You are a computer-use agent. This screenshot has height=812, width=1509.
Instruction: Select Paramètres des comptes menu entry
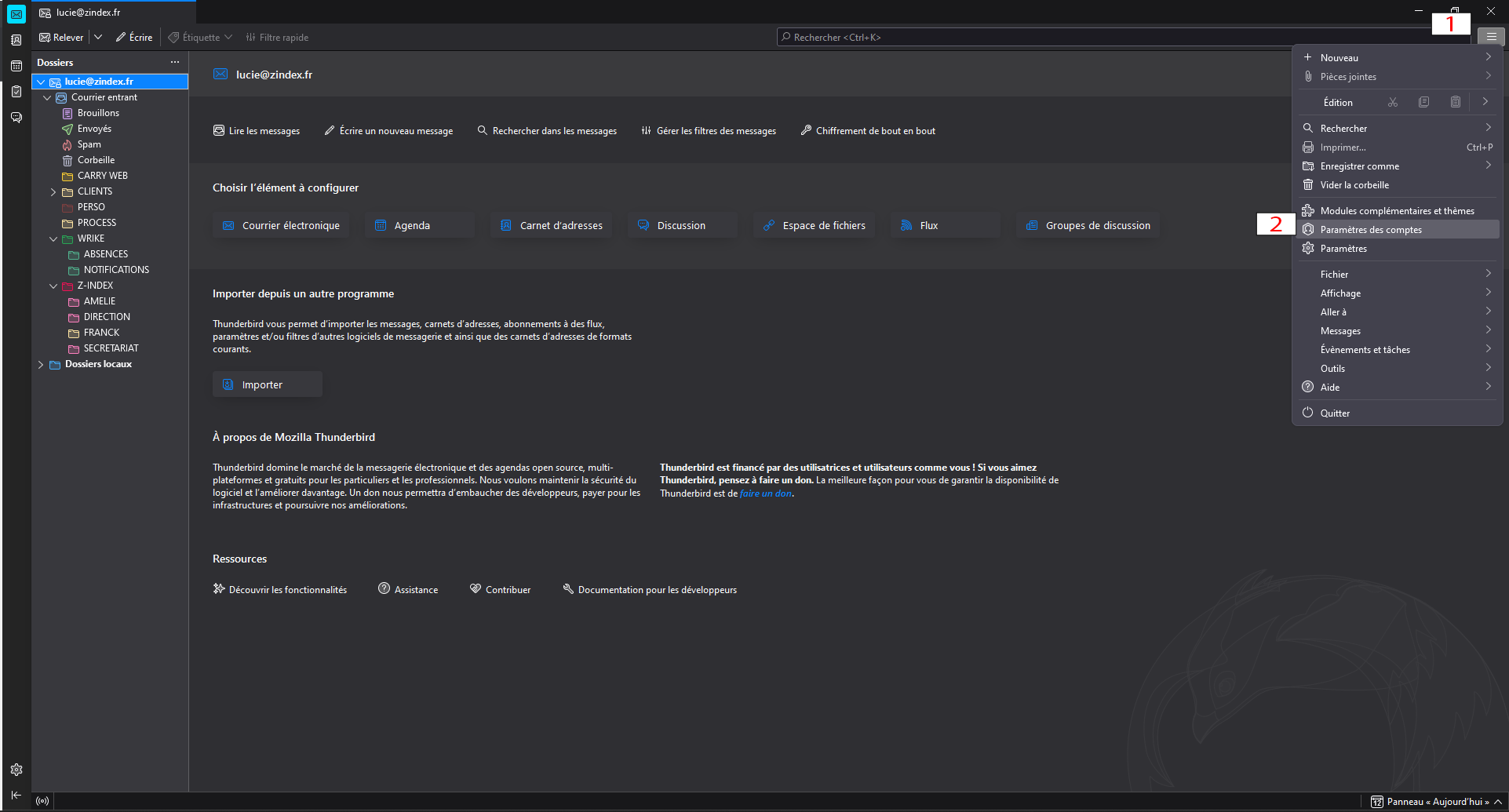tap(1398, 229)
